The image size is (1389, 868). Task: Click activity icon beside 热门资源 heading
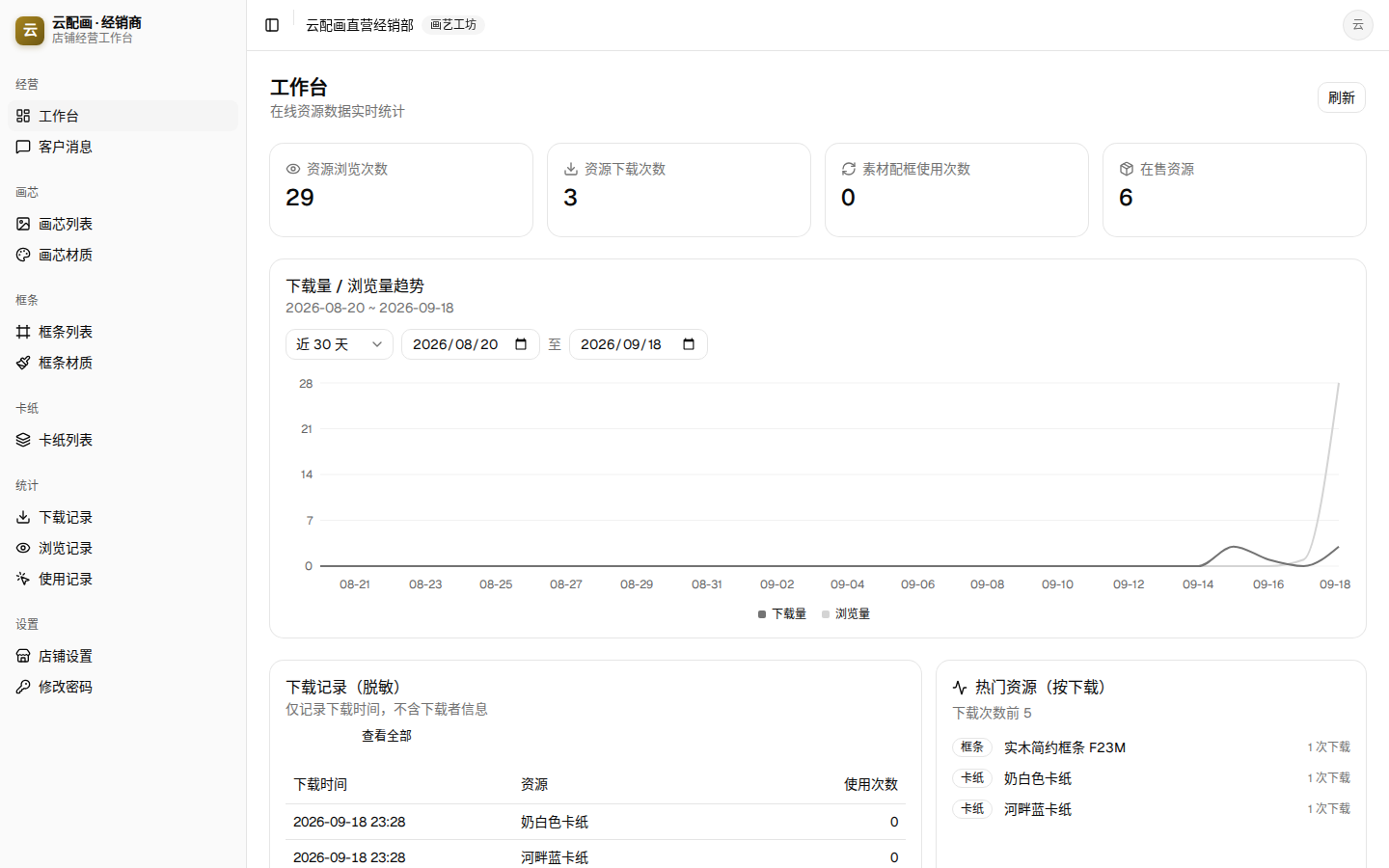960,688
